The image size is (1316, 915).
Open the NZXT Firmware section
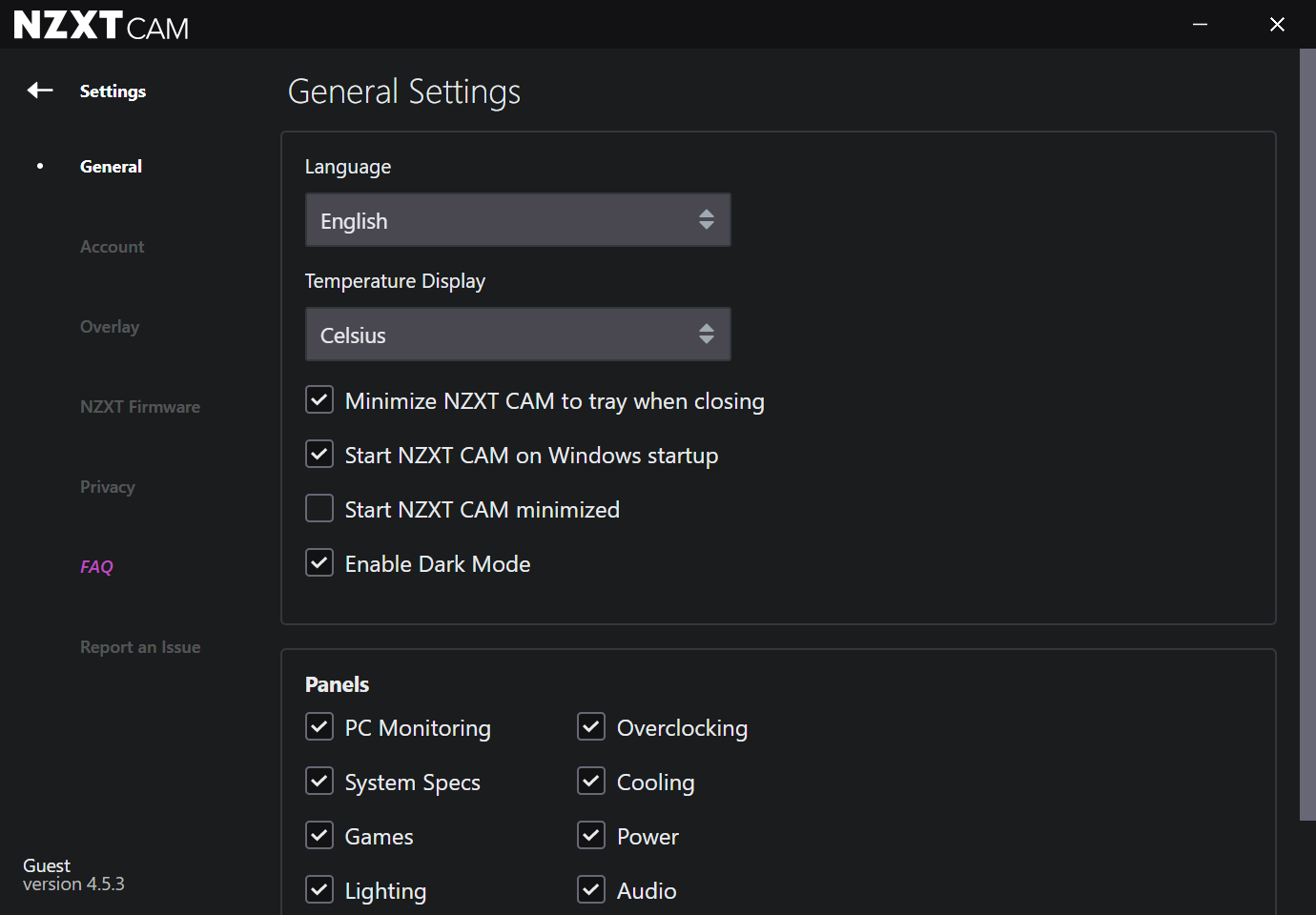(x=140, y=406)
